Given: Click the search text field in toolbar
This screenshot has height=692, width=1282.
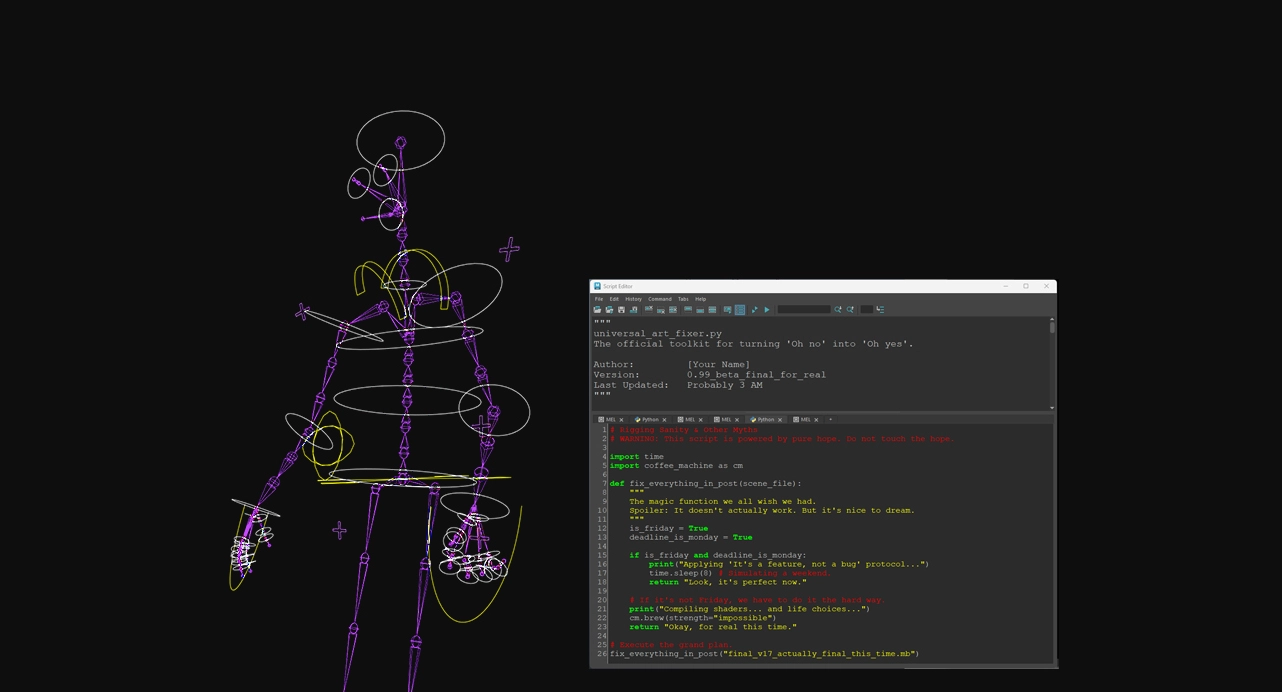Looking at the screenshot, I should click(x=804, y=310).
